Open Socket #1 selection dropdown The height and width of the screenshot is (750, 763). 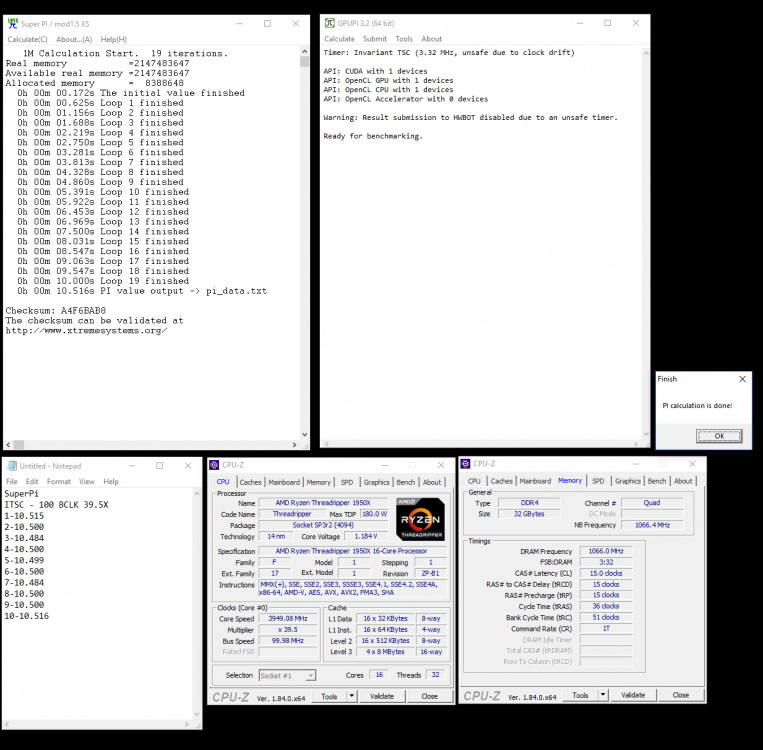(288, 675)
